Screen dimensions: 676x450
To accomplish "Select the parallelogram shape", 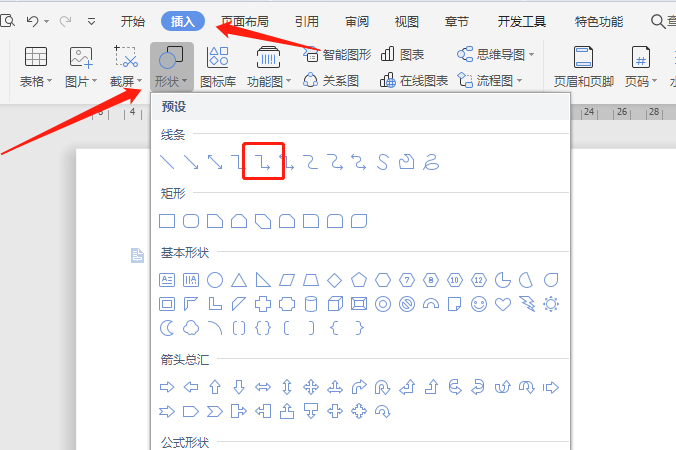I will point(287,280).
